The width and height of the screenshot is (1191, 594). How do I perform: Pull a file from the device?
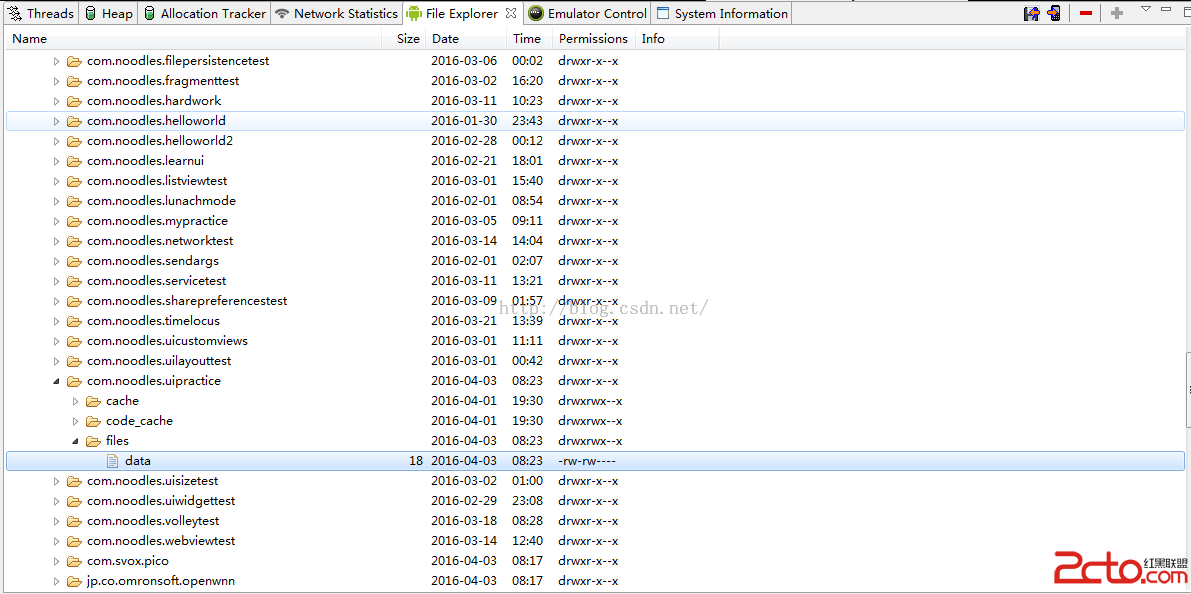1031,13
